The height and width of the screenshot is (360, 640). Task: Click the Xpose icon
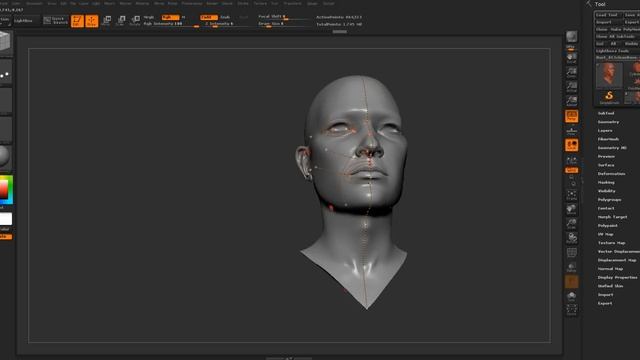point(571,310)
